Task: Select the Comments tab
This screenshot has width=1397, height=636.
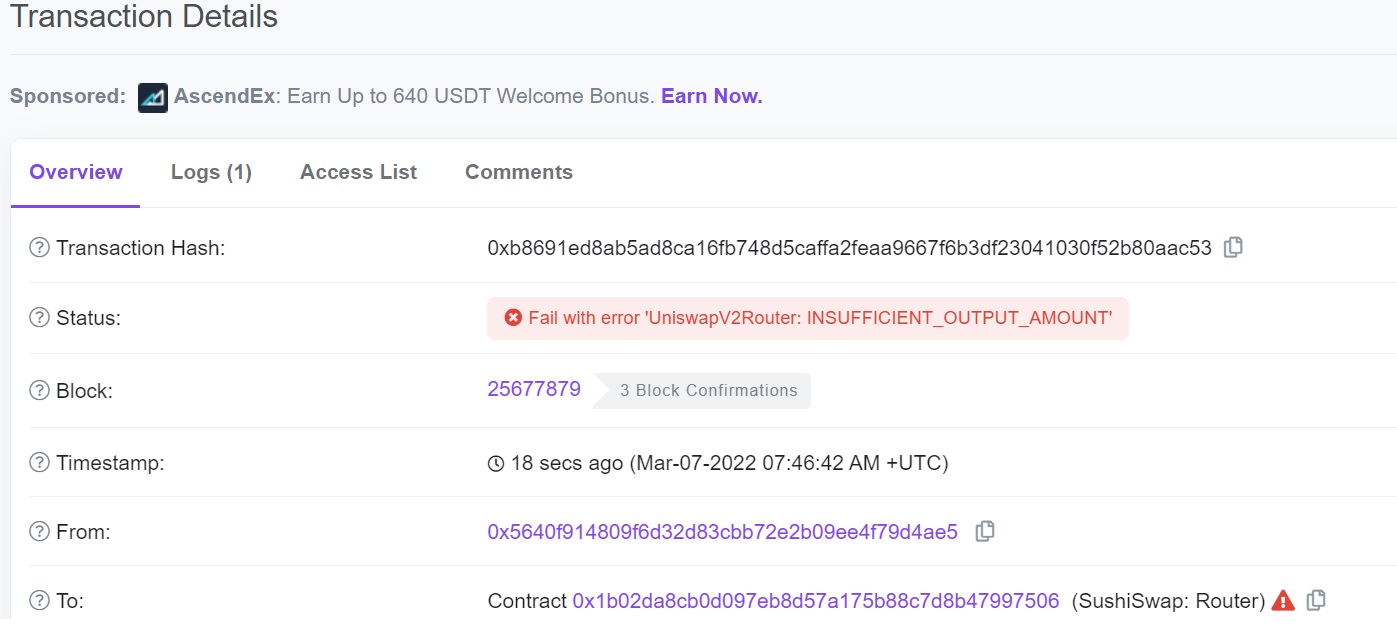Action: click(x=519, y=172)
